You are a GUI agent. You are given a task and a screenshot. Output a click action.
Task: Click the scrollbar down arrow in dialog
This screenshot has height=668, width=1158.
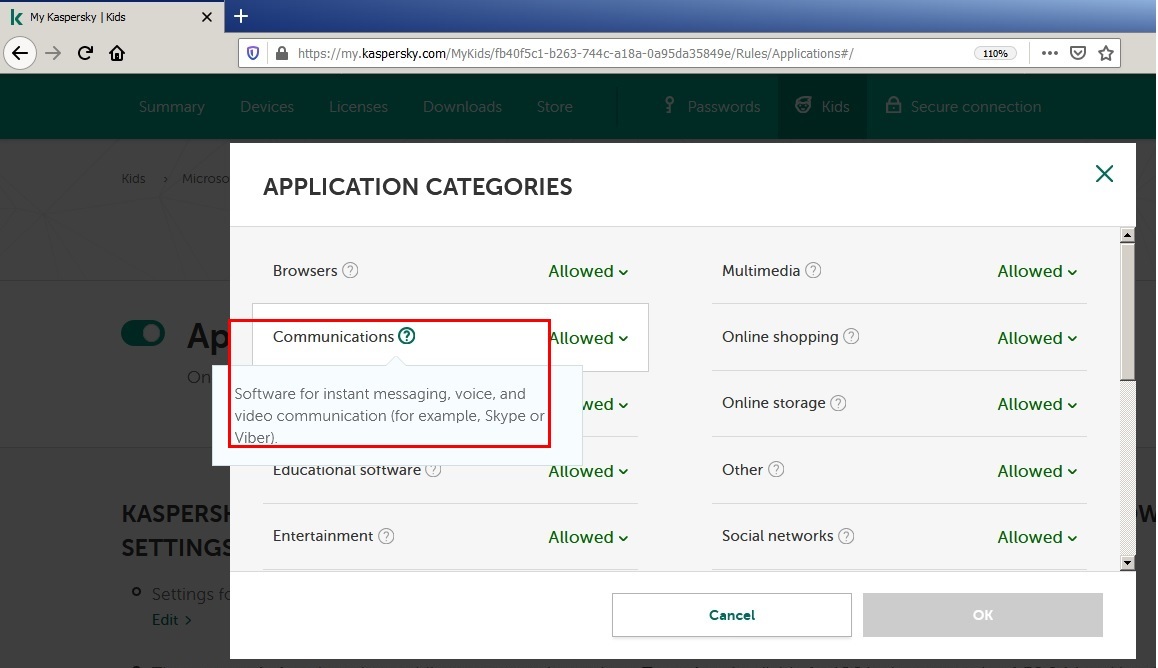[1128, 563]
